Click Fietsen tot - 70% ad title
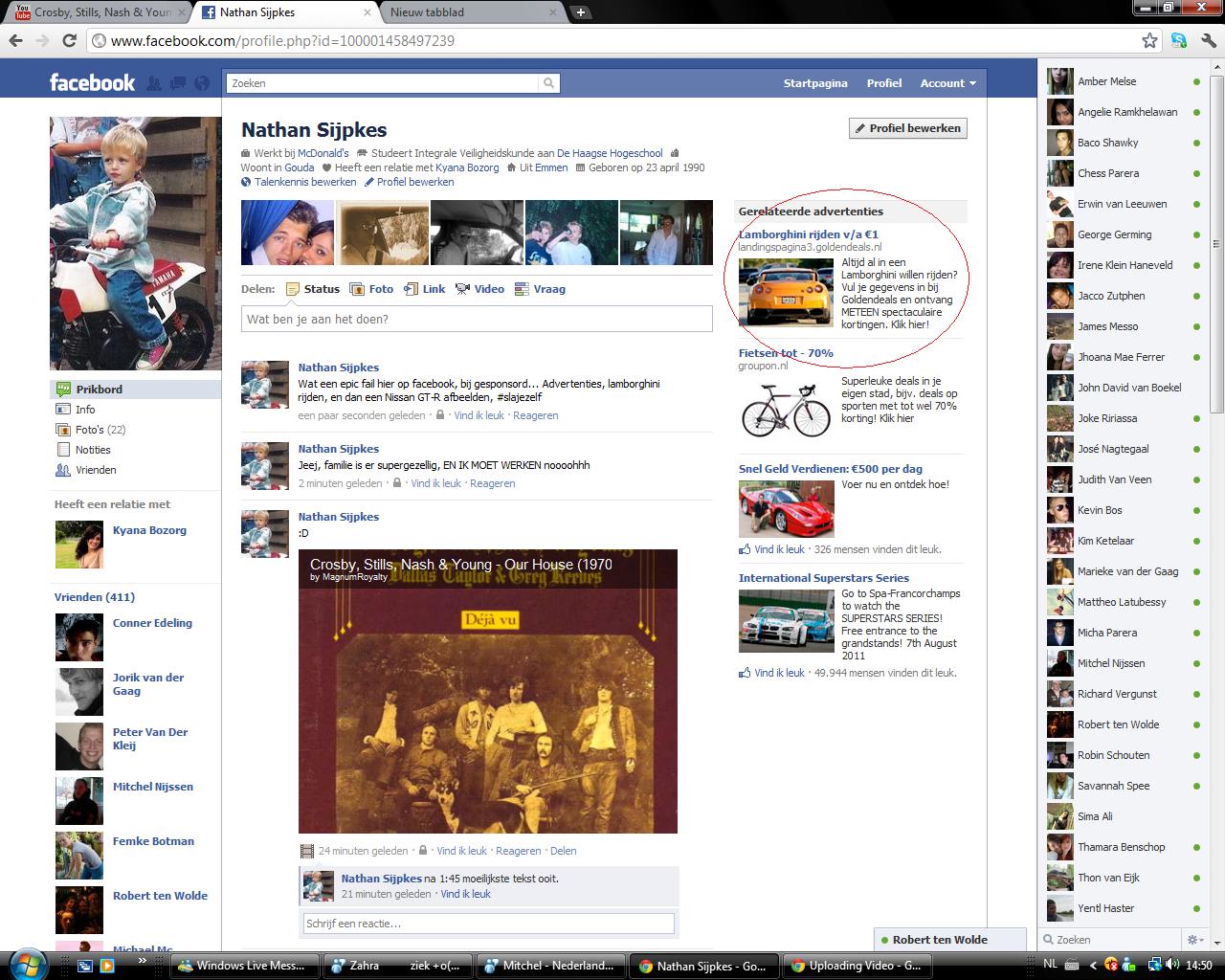 click(786, 353)
